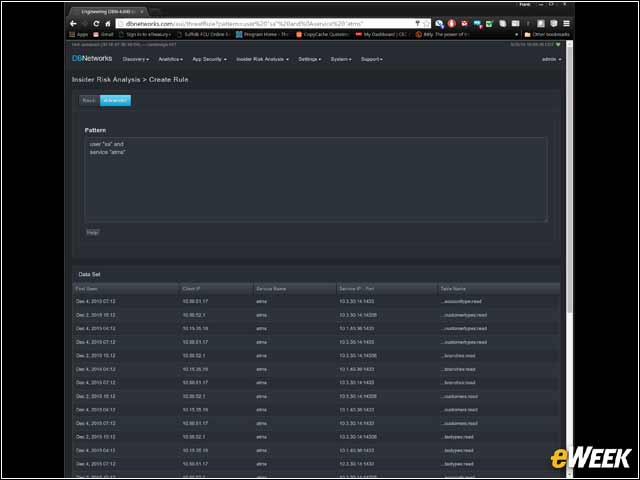
Task: Click the Help button below Pattern box
Action: 93,232
